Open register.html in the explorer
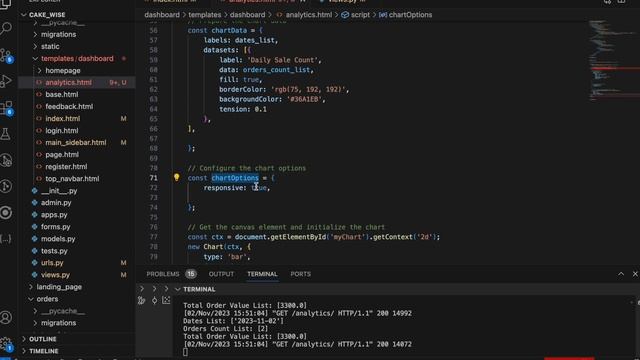 (66, 167)
